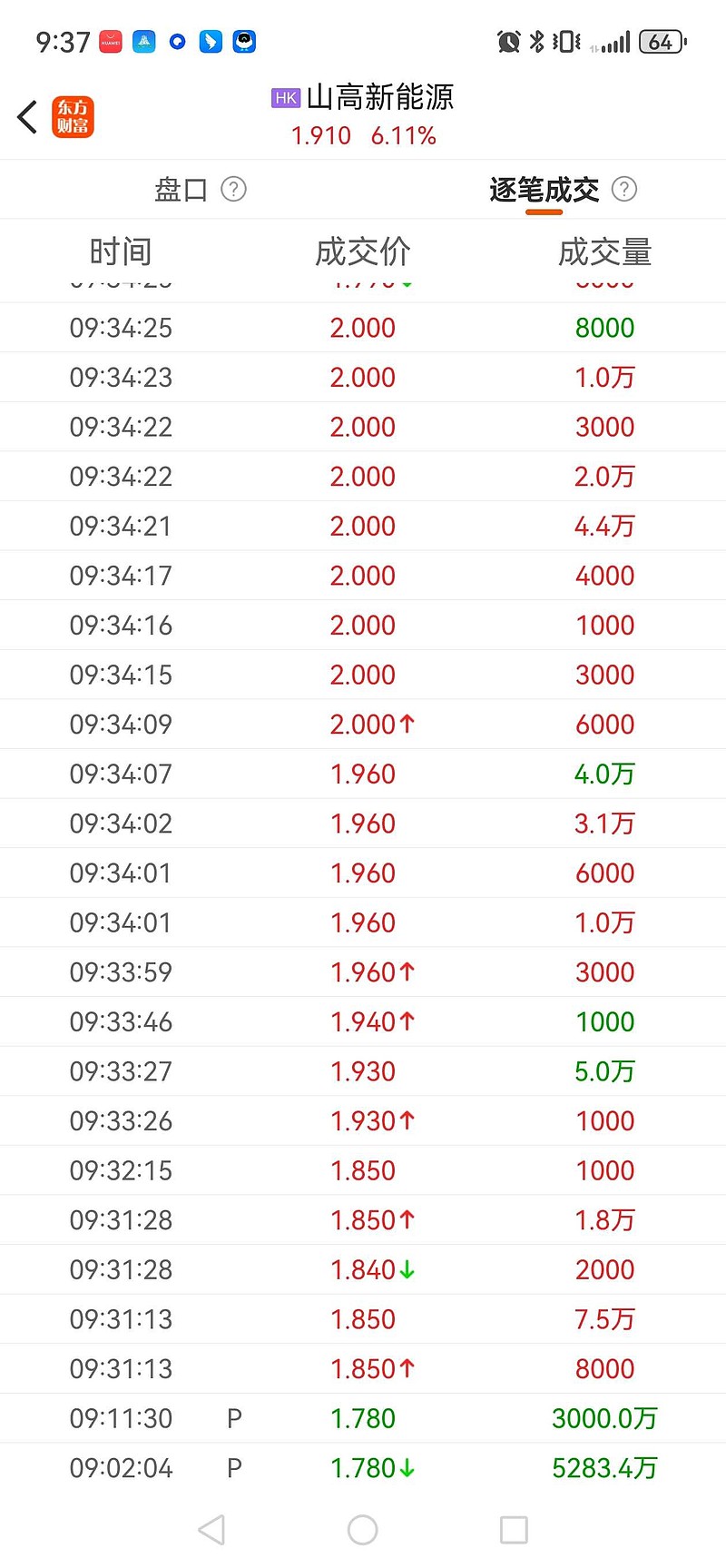The image size is (726, 1568).
Task: Switch to the 盘口 tab
Action: (x=181, y=189)
